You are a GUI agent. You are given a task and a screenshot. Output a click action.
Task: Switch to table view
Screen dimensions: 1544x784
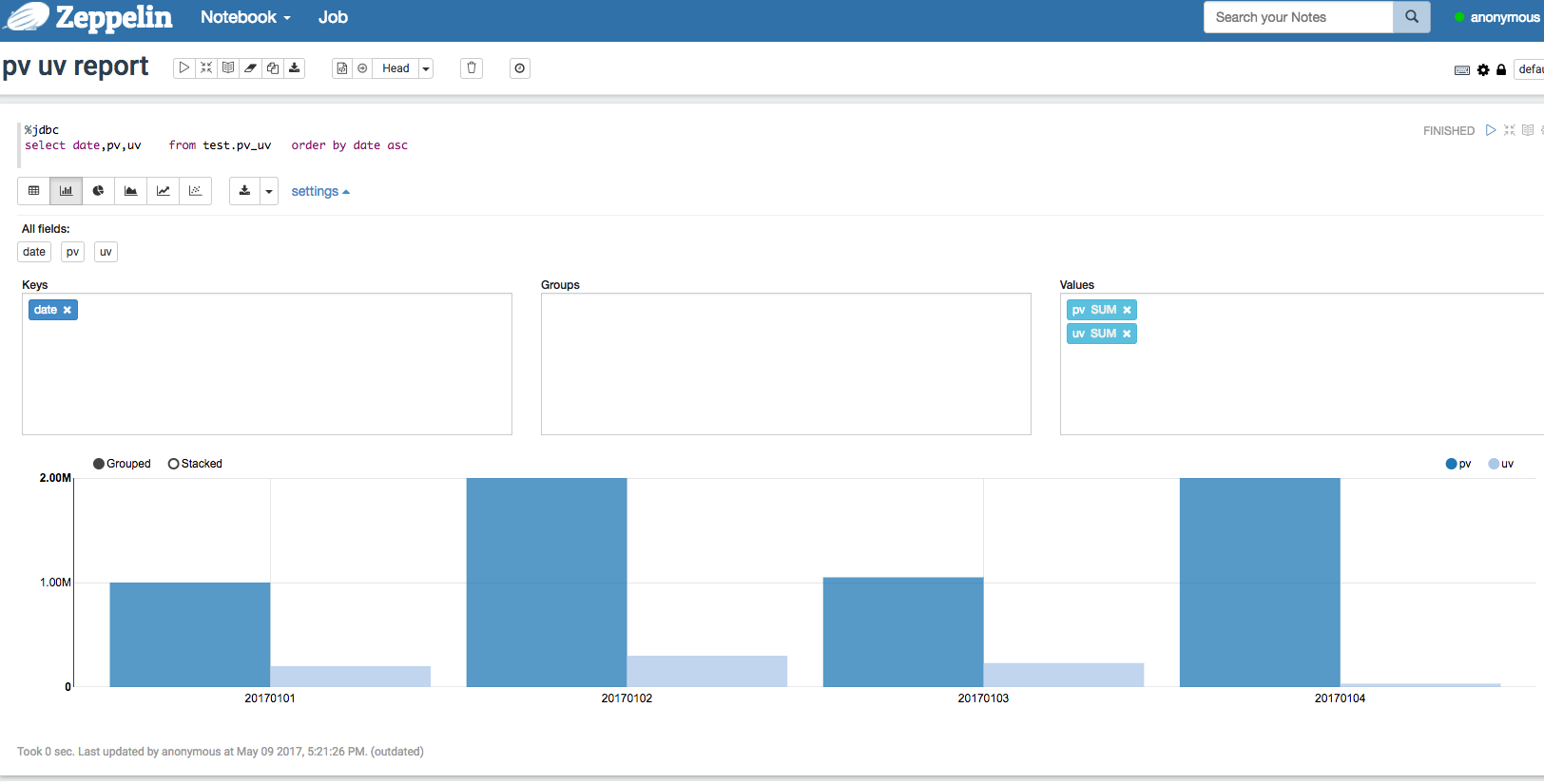pos(34,191)
